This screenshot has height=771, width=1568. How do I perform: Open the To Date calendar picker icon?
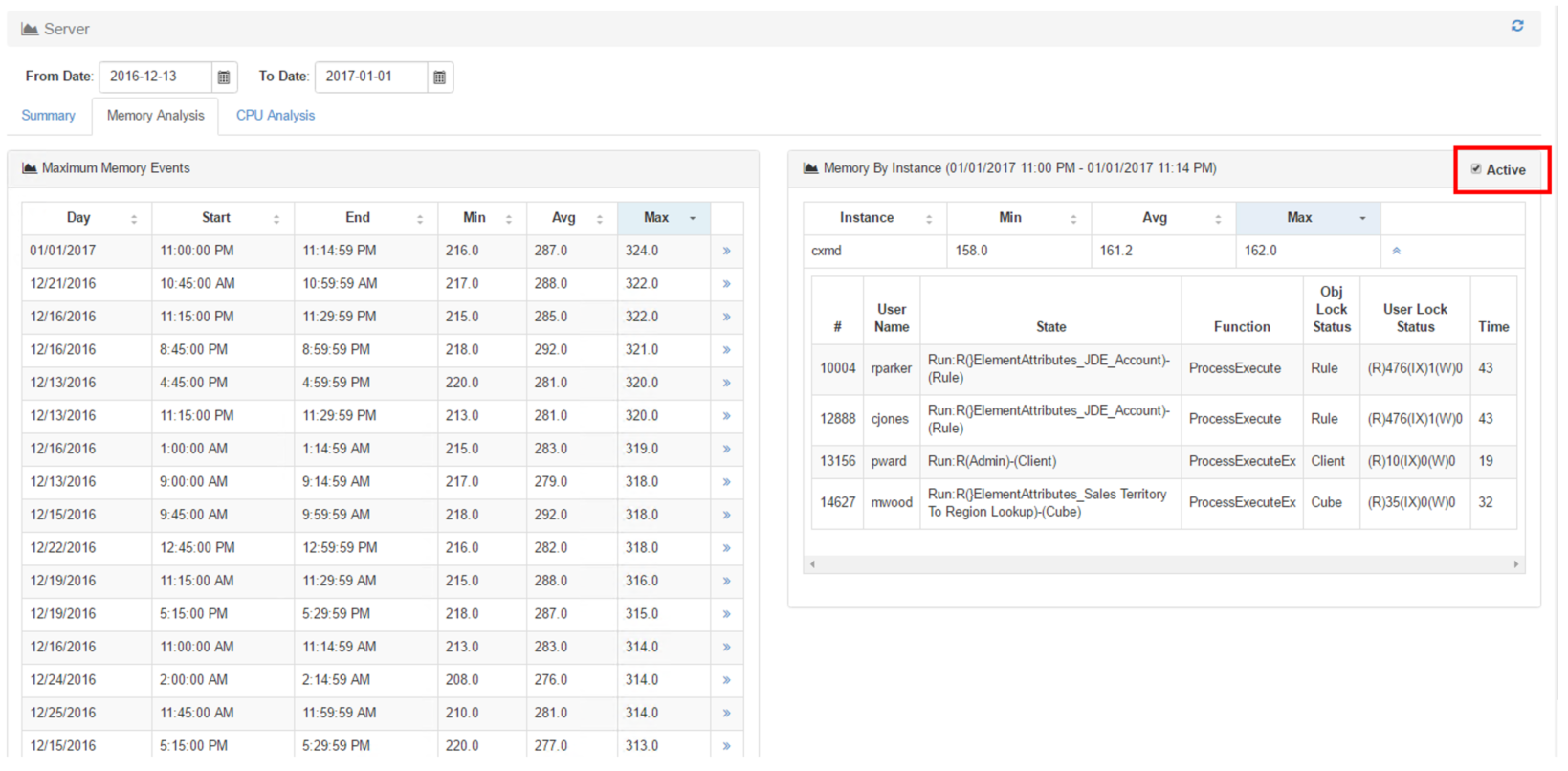[x=440, y=77]
